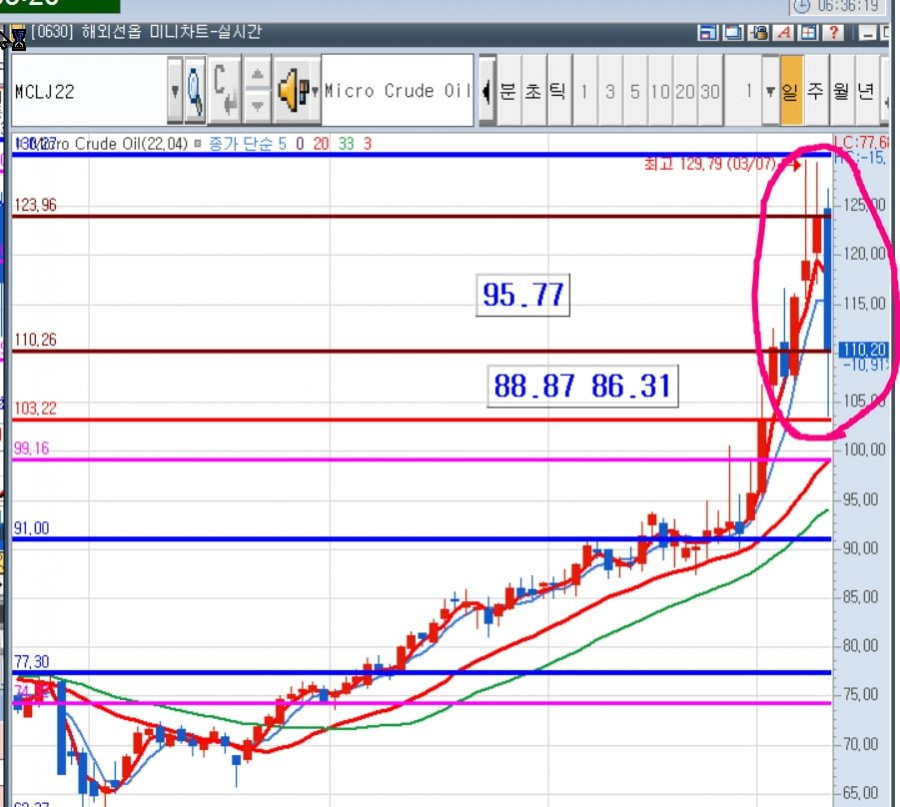Click the 최고 129.79 (03/07) high label
The image size is (900, 807).
tap(710, 164)
